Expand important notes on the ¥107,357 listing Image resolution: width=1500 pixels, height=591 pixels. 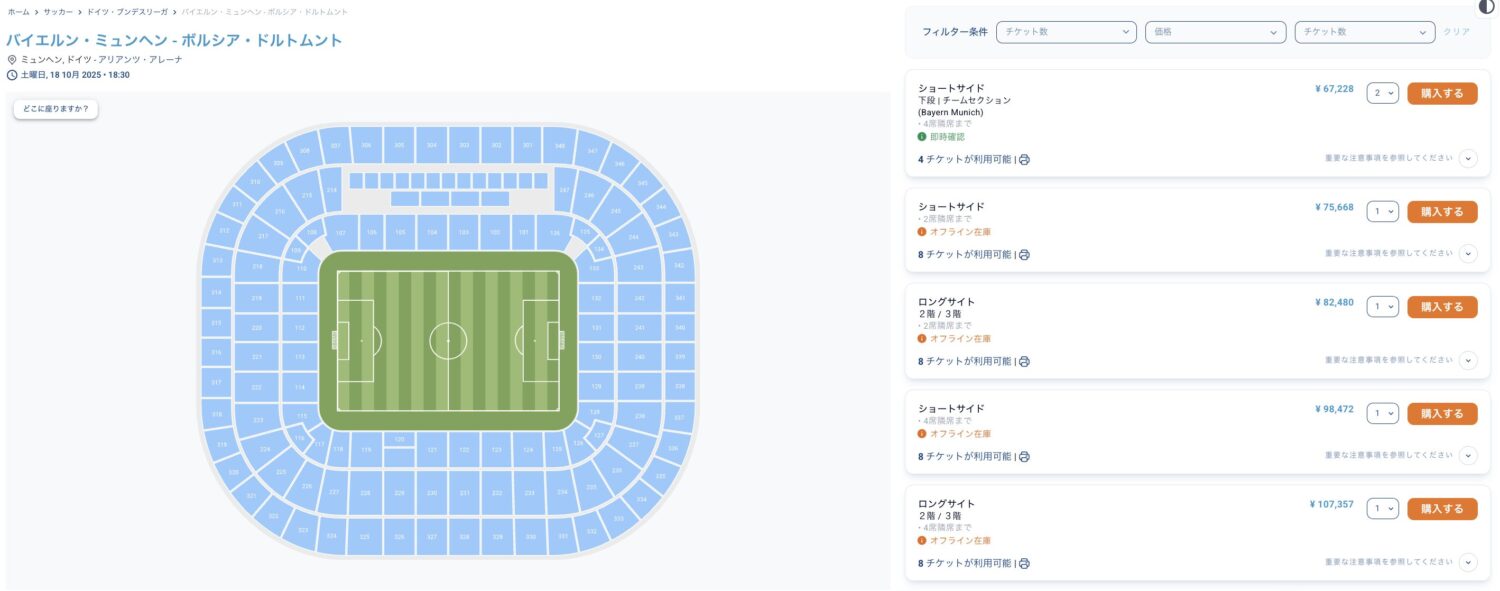coord(1468,562)
